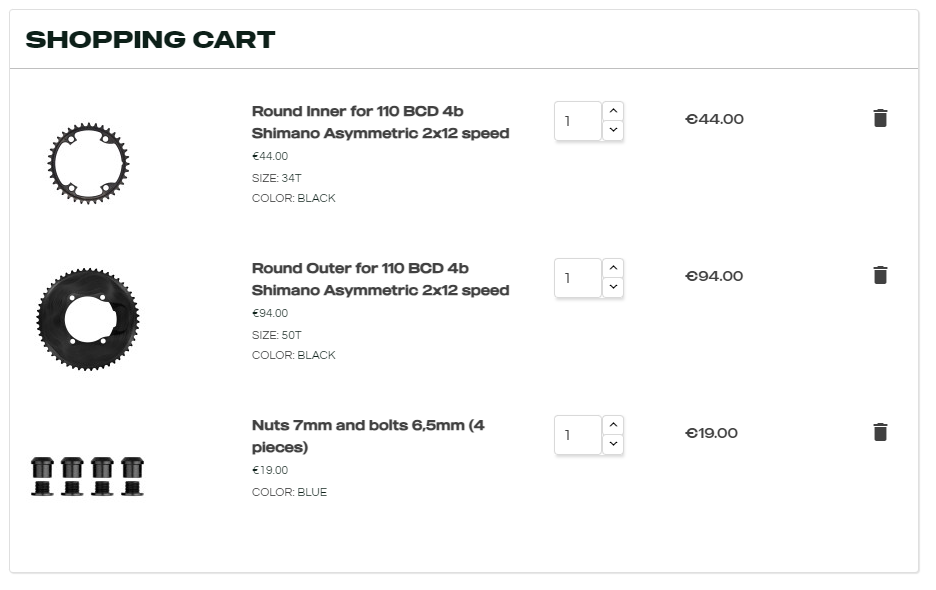
Task: Remove the Round Outer chainring item
Action: tap(880, 276)
